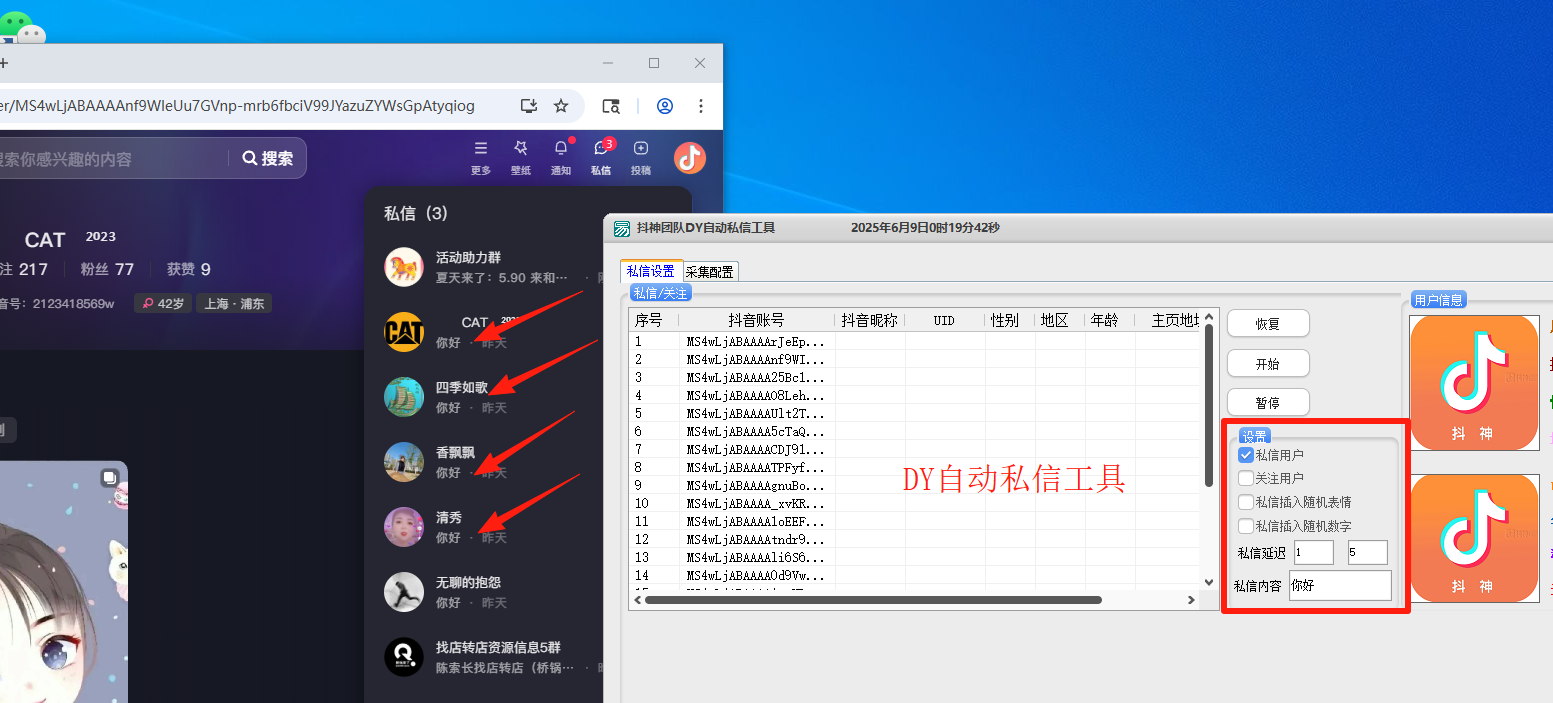Screen dimensions: 1553x703
Task: Switch to the 采集配置 tab
Action: click(x=710, y=270)
